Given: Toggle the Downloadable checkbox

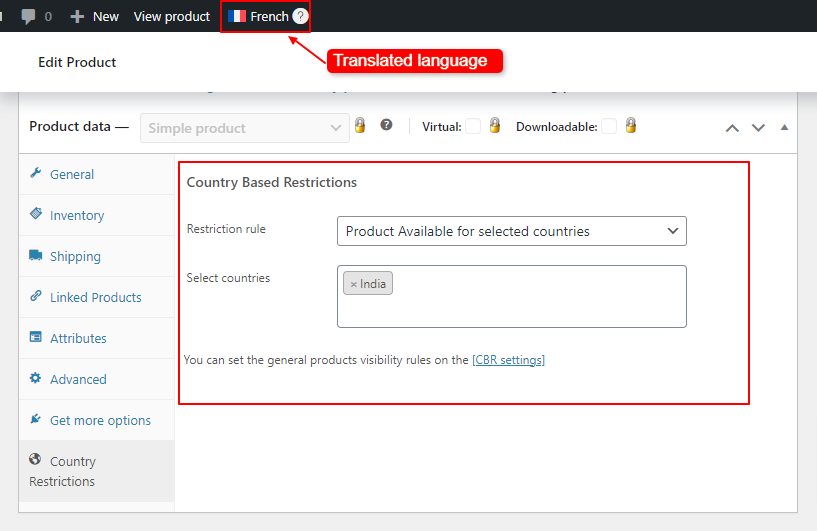Looking at the screenshot, I should (x=609, y=126).
